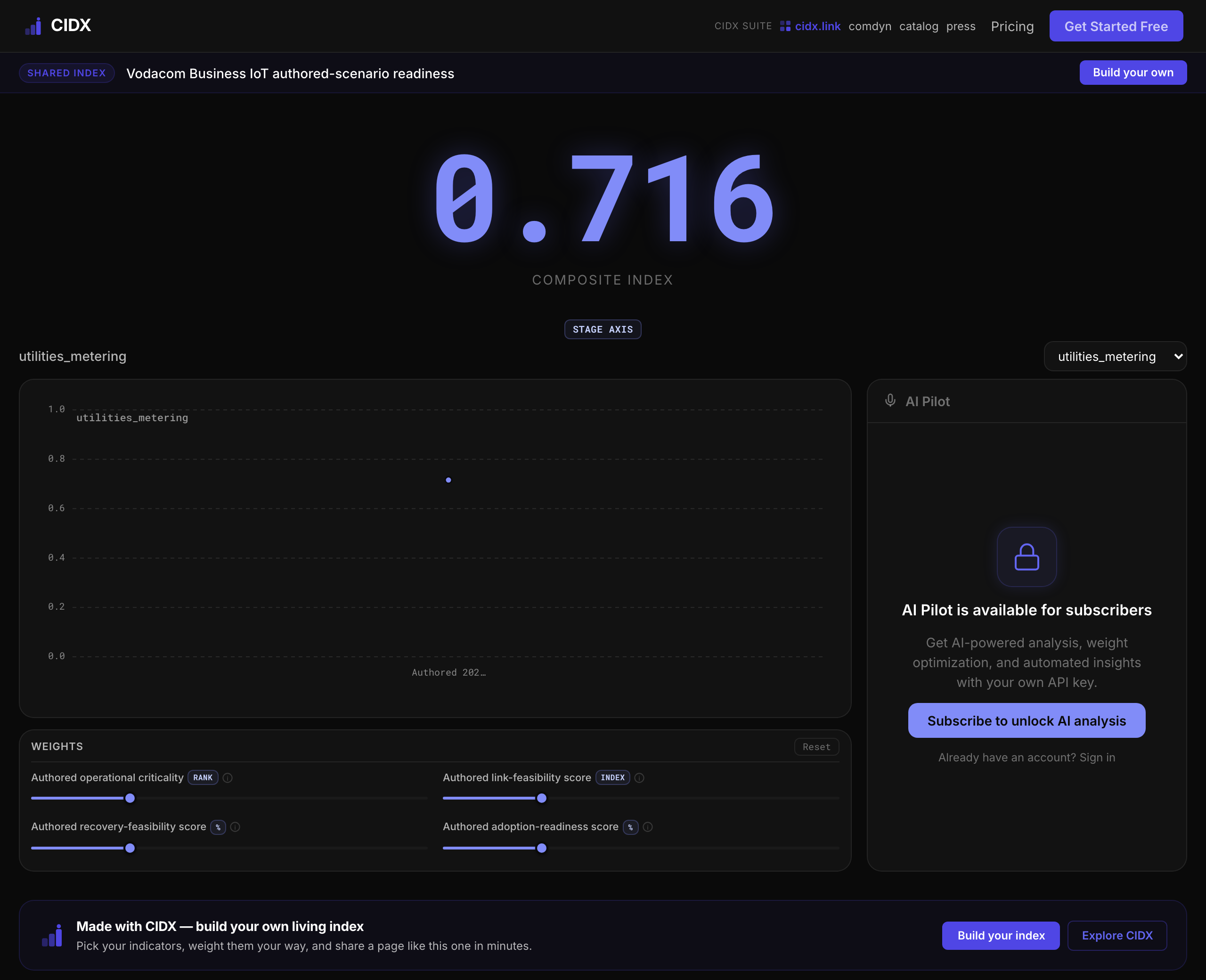
Task: Click the Get Started Free button
Action: coord(1116,26)
